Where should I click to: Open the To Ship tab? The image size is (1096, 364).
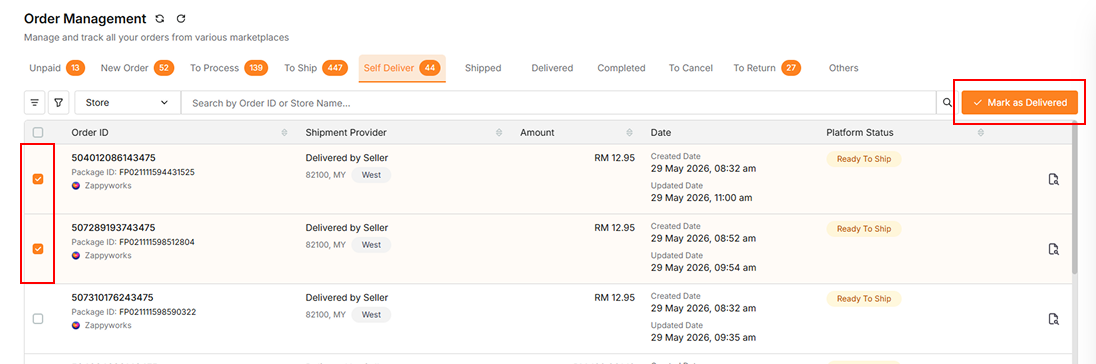point(316,68)
